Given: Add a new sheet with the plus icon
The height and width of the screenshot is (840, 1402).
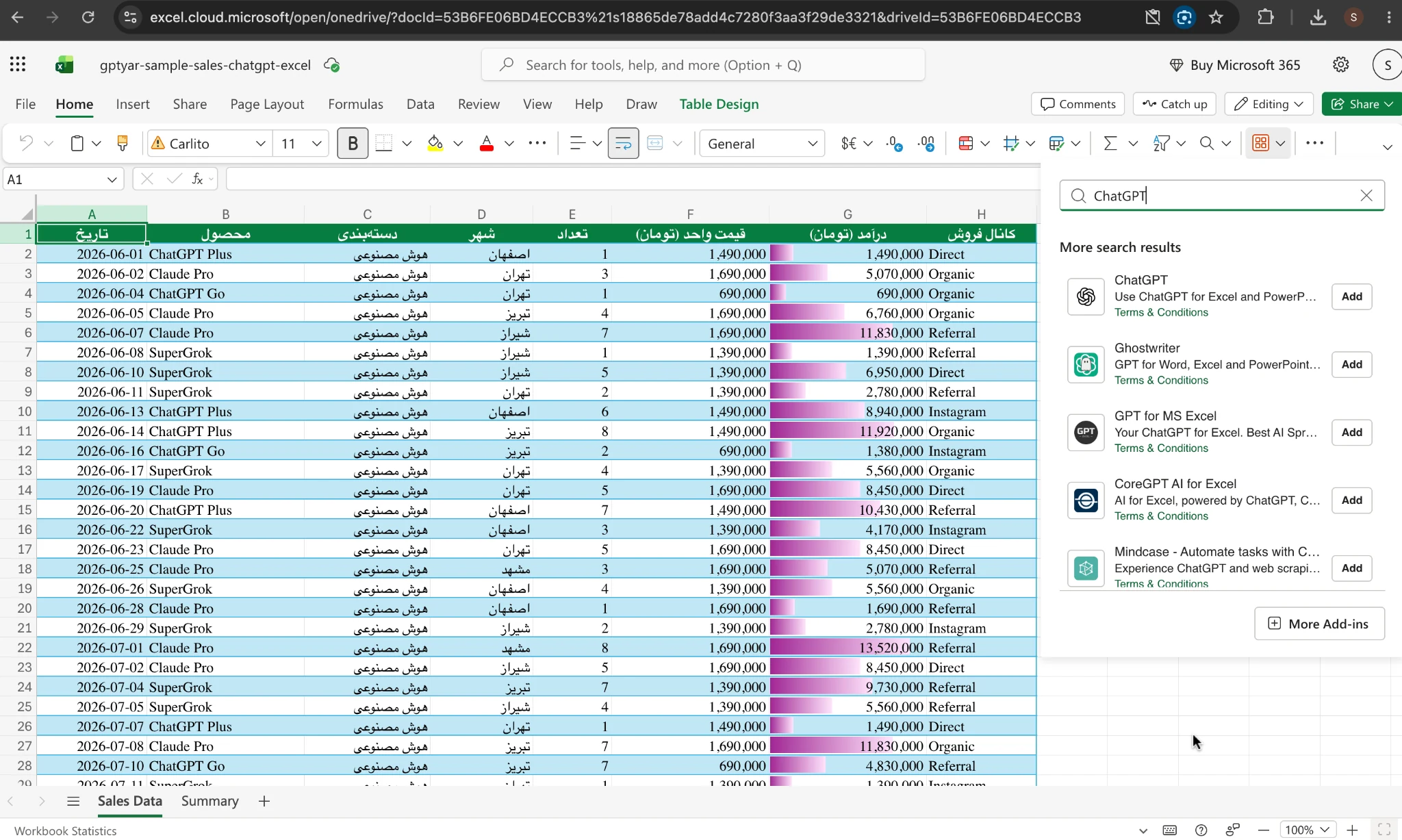Looking at the screenshot, I should [264, 801].
